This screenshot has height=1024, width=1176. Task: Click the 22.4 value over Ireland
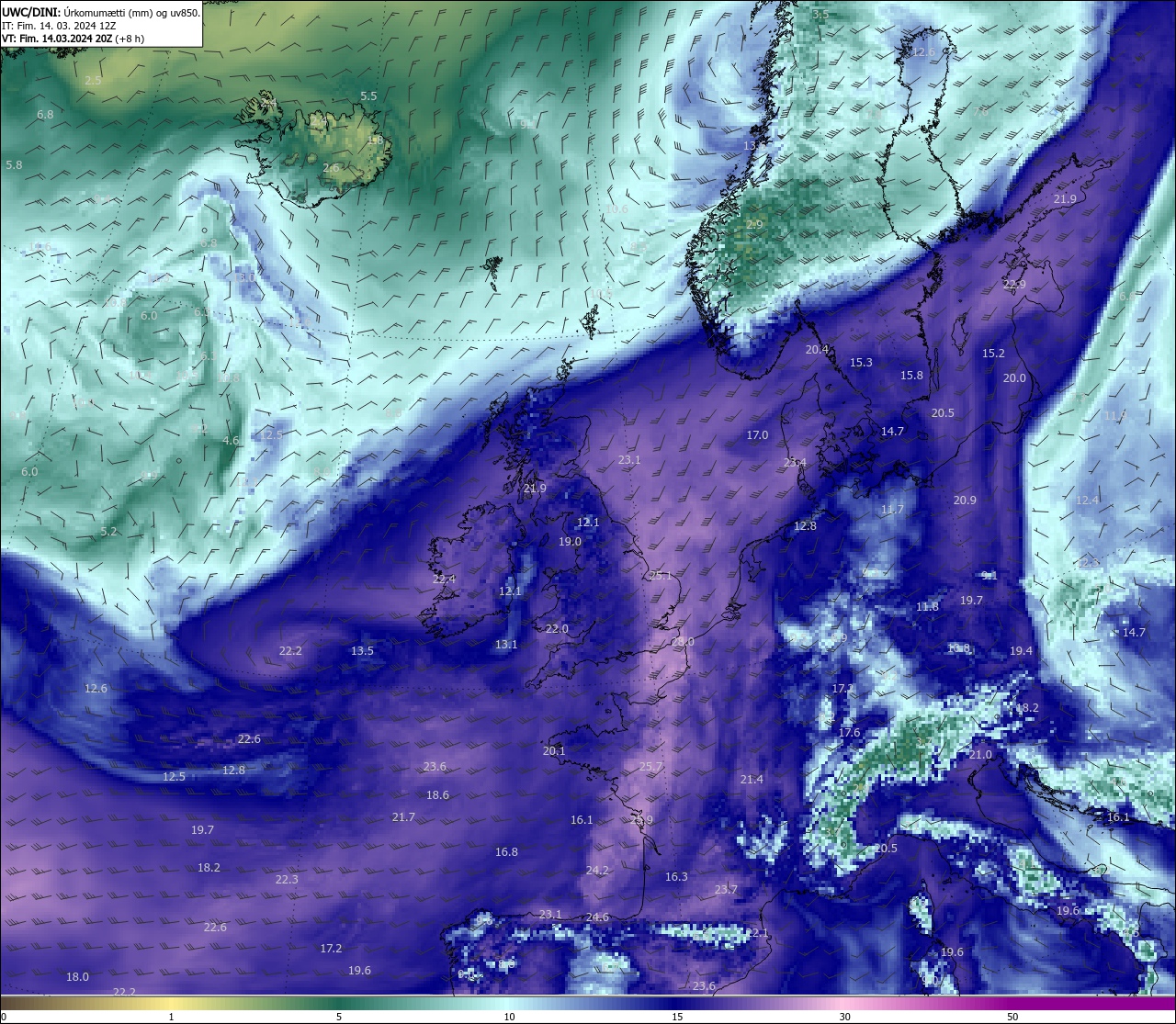[444, 580]
